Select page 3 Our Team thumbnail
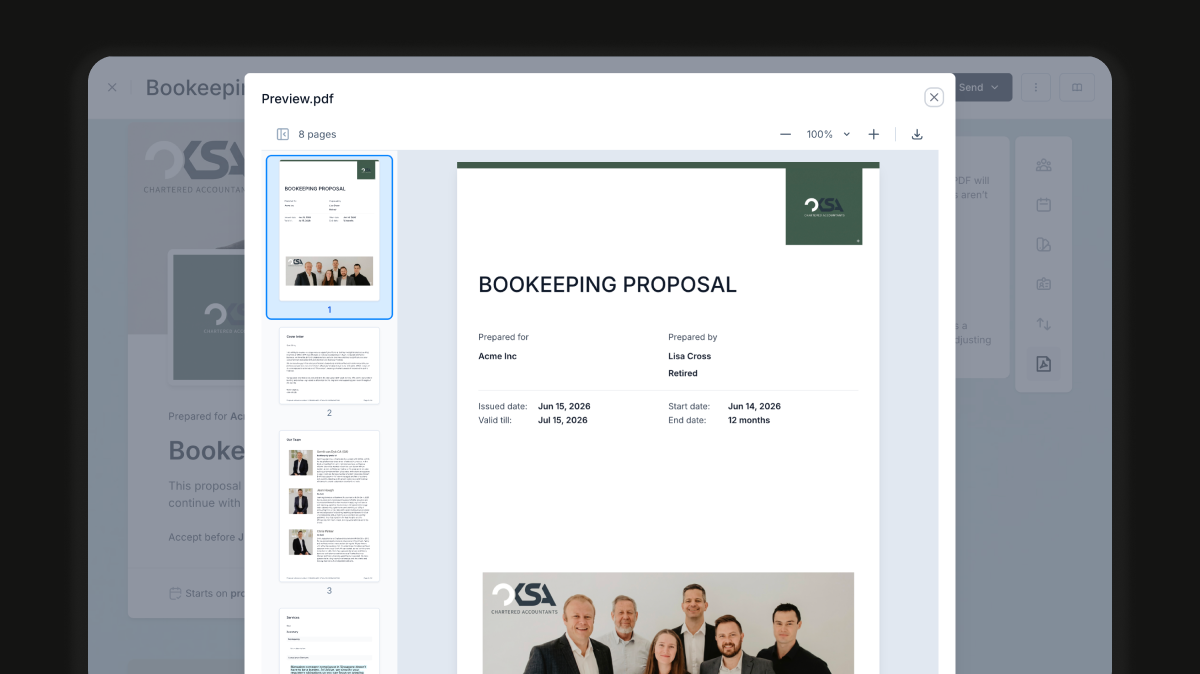This screenshot has height=674, width=1200. coord(329,506)
